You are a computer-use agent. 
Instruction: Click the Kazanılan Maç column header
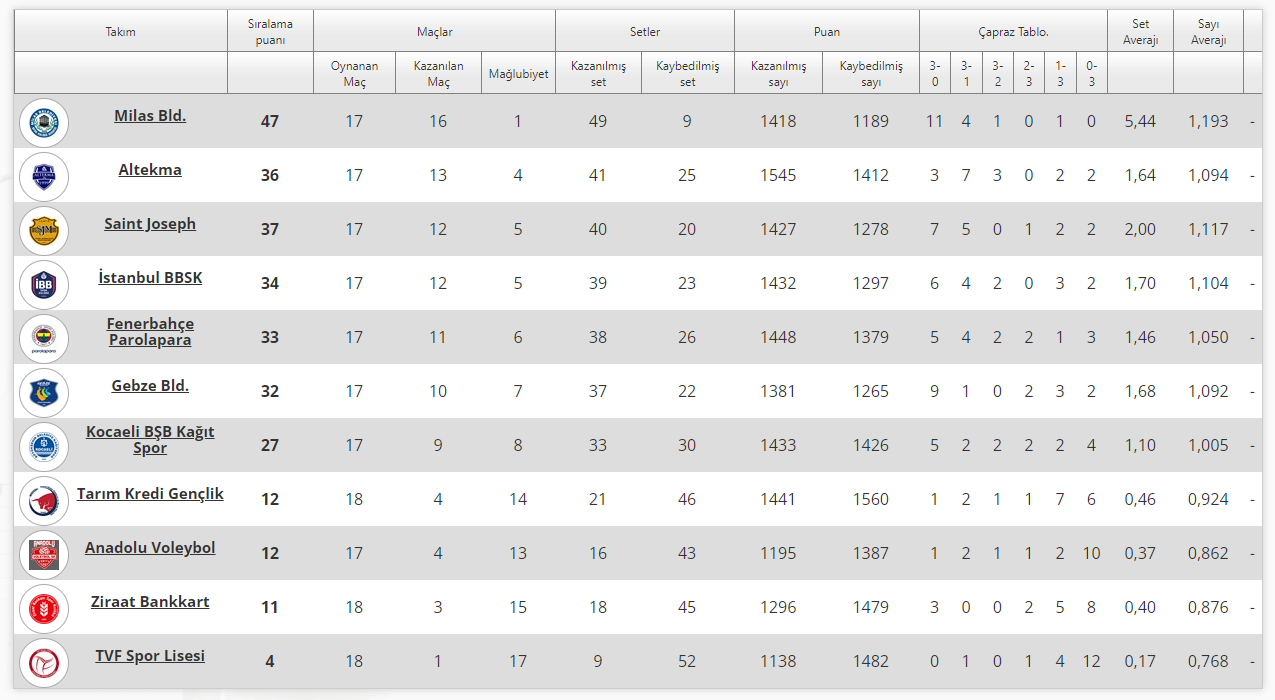pyautogui.click(x=438, y=74)
